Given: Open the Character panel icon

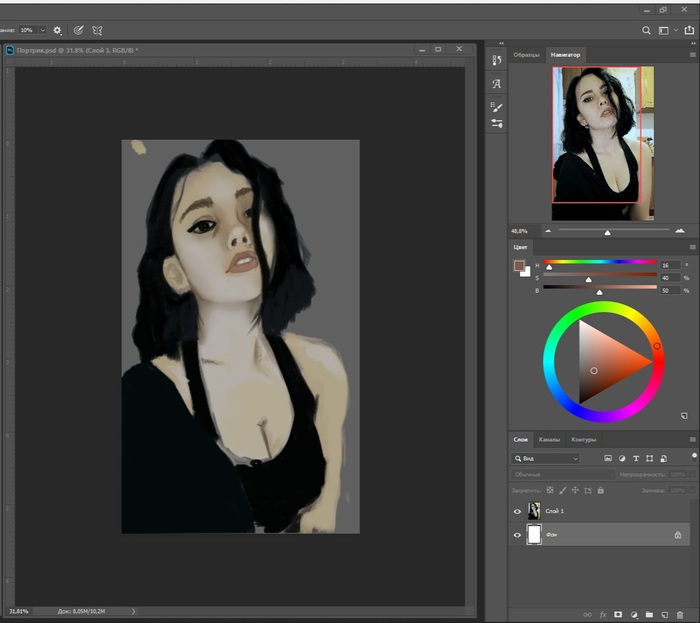Looking at the screenshot, I should (497, 84).
